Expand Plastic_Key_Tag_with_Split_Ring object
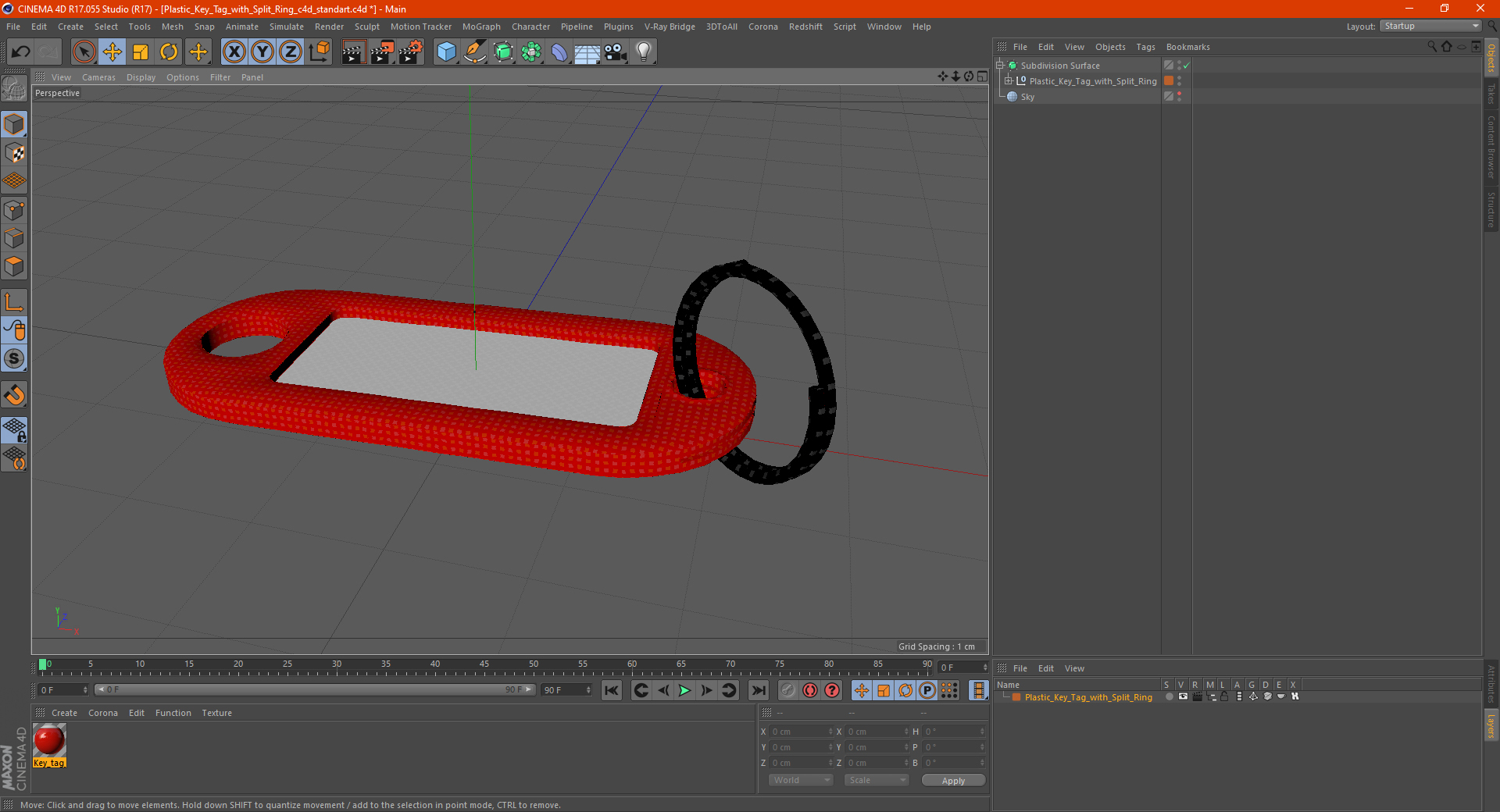Viewport: 1500px width, 812px height. pyautogui.click(x=1008, y=81)
